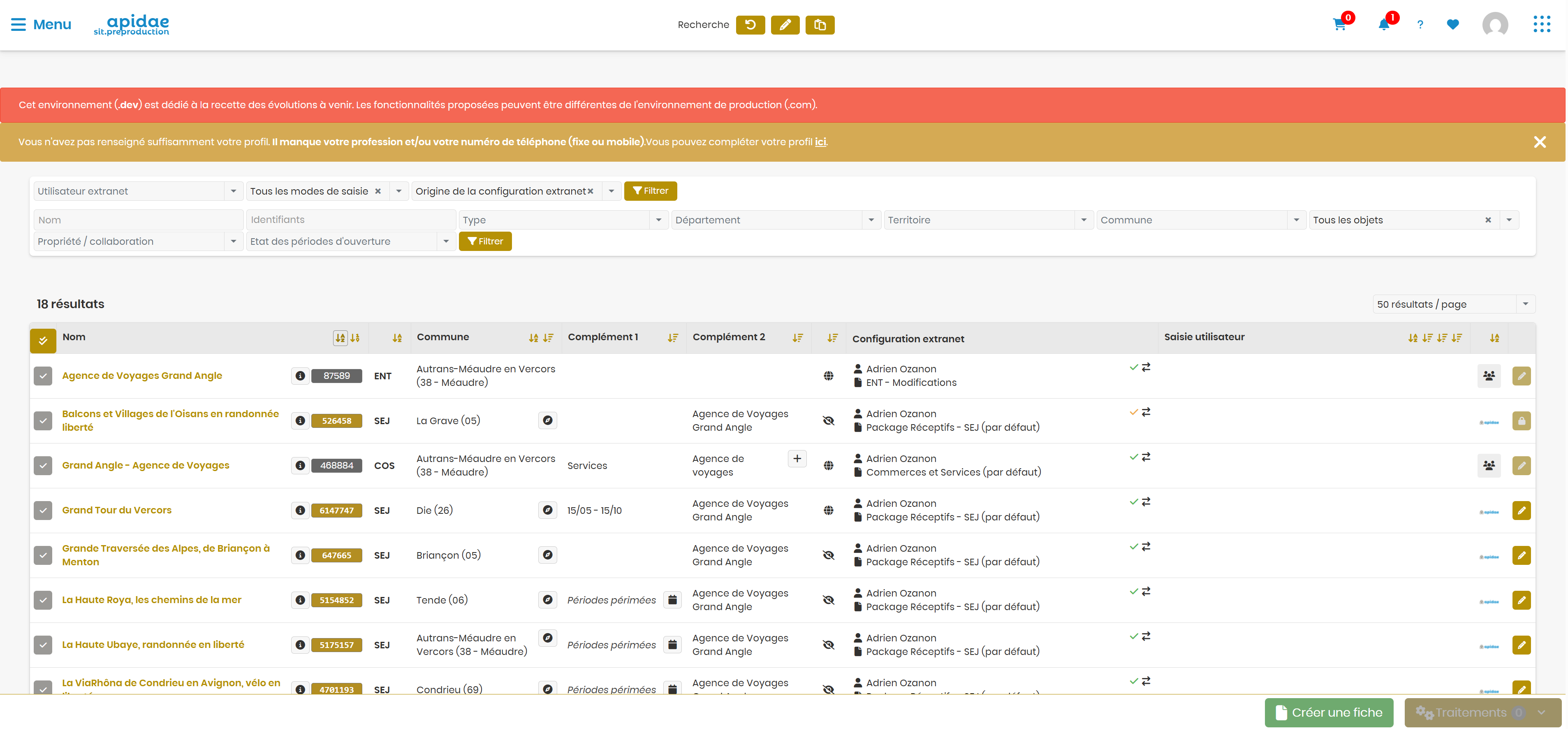Open the Département dropdown
This screenshot has width=1568, height=729.
click(776, 220)
